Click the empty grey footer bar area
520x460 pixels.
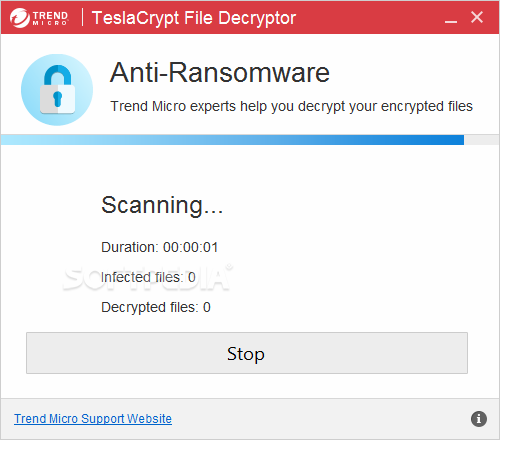[x=320, y=419]
